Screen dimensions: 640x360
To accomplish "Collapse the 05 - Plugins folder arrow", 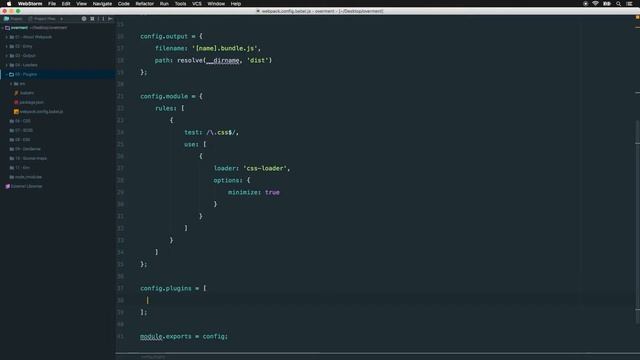I will click(x=7, y=74).
